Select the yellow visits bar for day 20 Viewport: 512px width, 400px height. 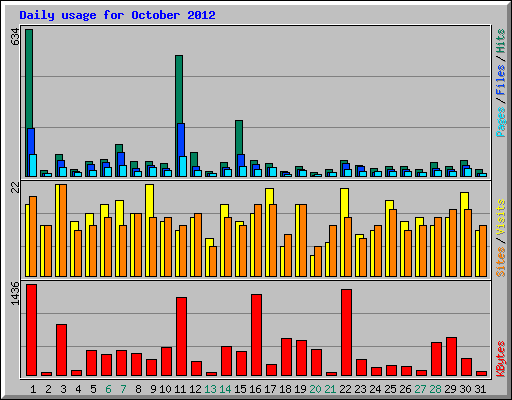[x=312, y=266]
